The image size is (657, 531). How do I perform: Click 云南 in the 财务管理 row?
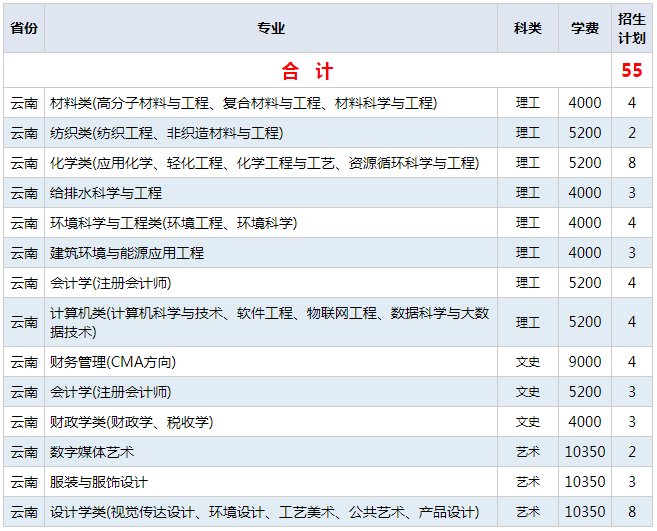[24, 362]
